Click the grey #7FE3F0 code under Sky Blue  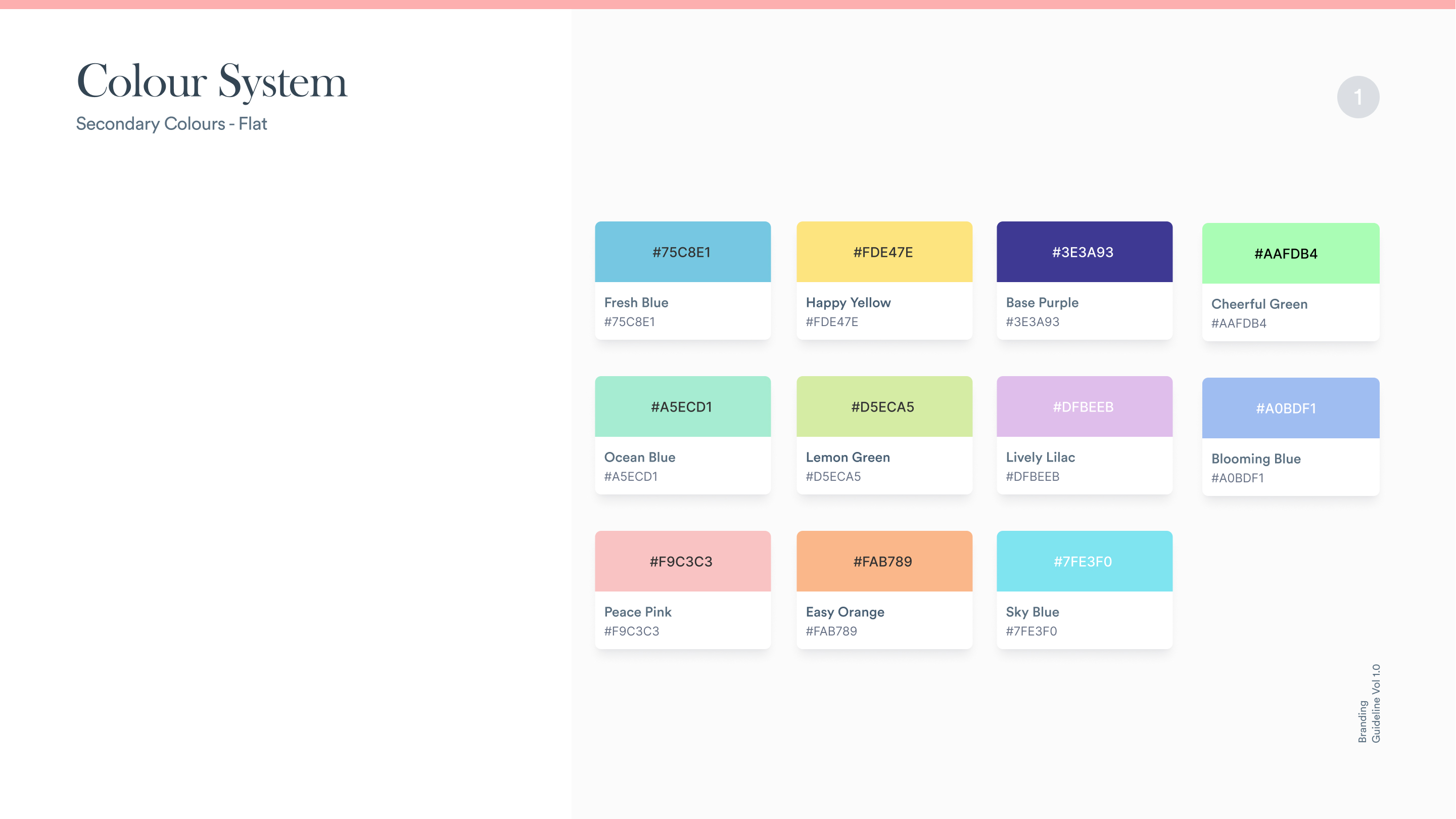(1031, 631)
